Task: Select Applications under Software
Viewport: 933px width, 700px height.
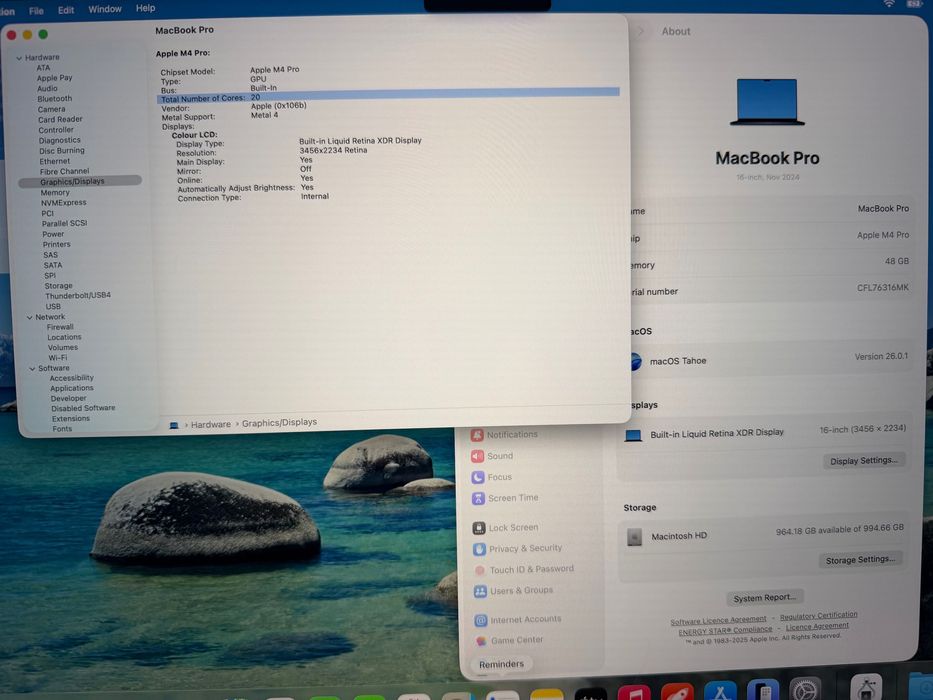Action: 72,388
